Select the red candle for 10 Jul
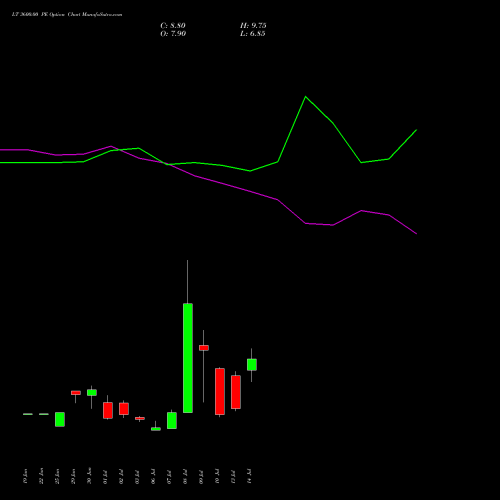The image size is (500, 500). coord(220,391)
